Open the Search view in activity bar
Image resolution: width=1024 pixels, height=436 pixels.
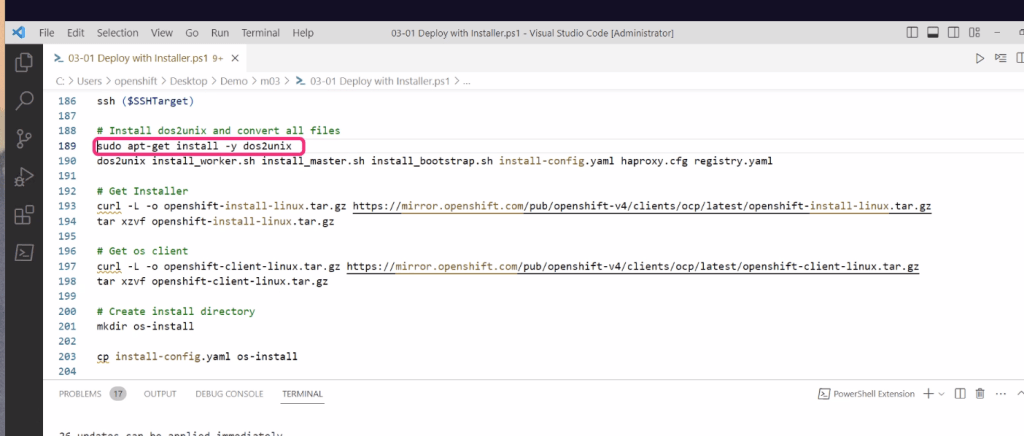coord(24,100)
